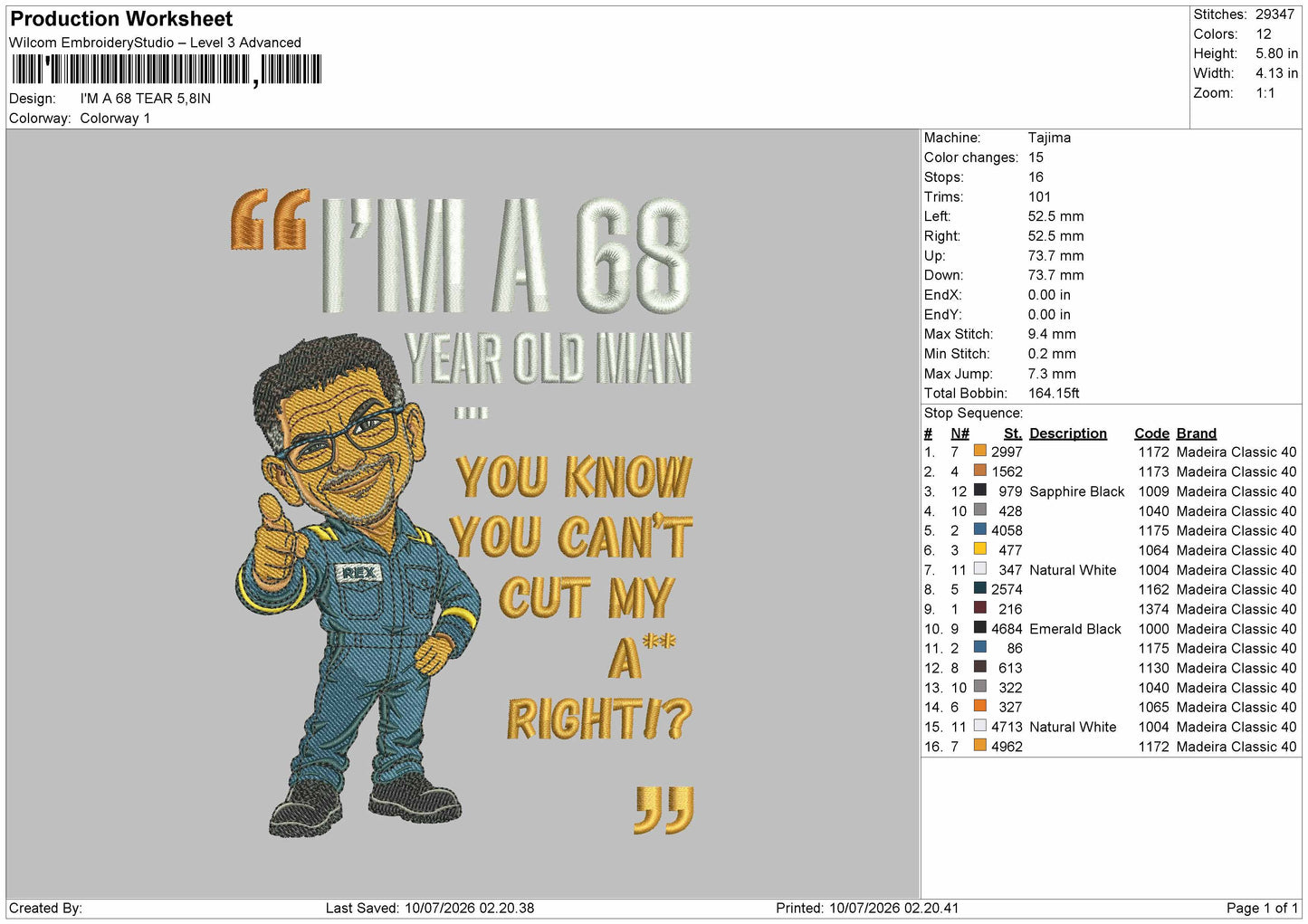This screenshot has width=1308, height=924.
Task: Click the Natural White swatch in row 7
Action: click(979, 568)
